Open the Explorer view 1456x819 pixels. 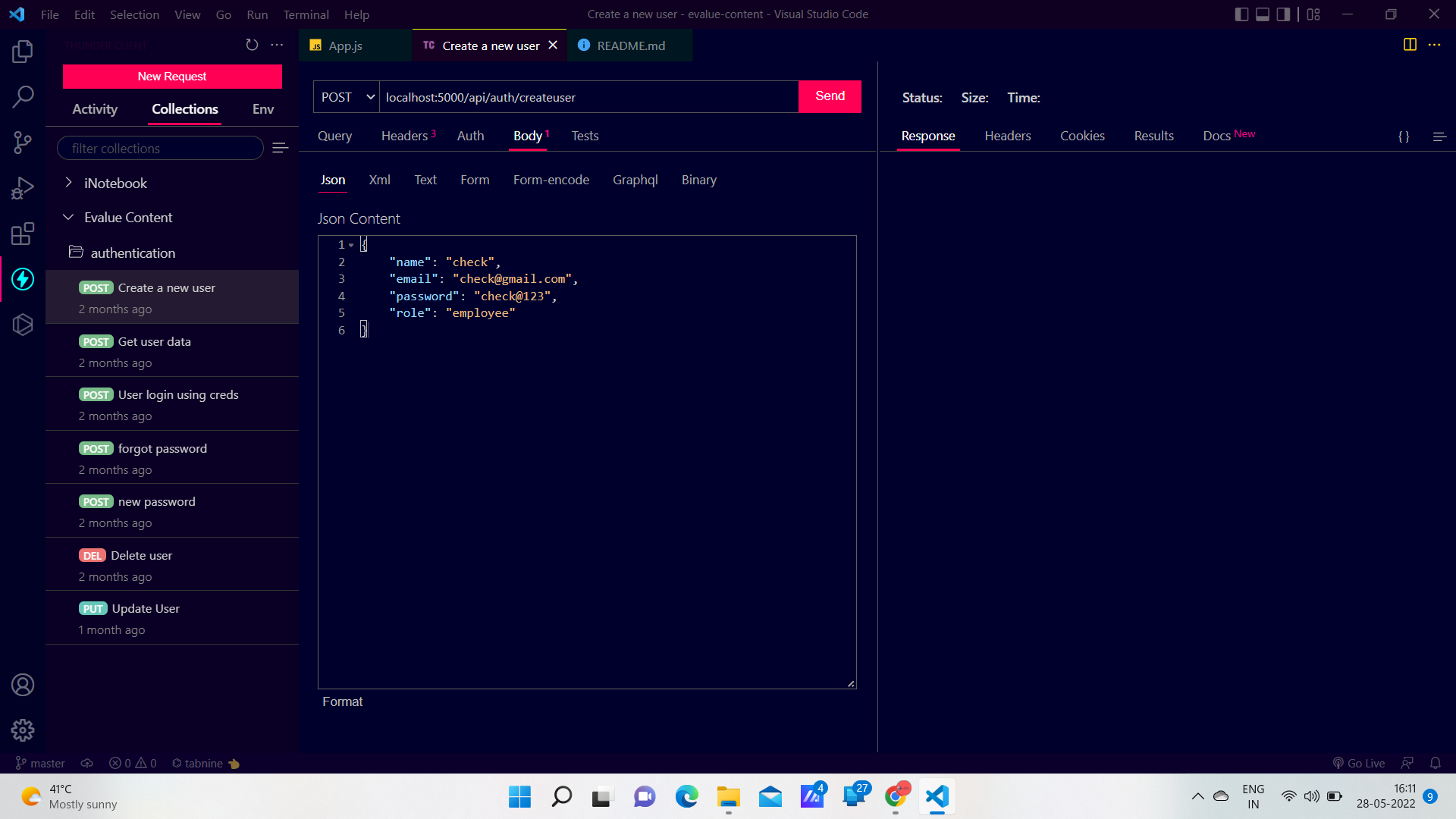click(x=23, y=51)
